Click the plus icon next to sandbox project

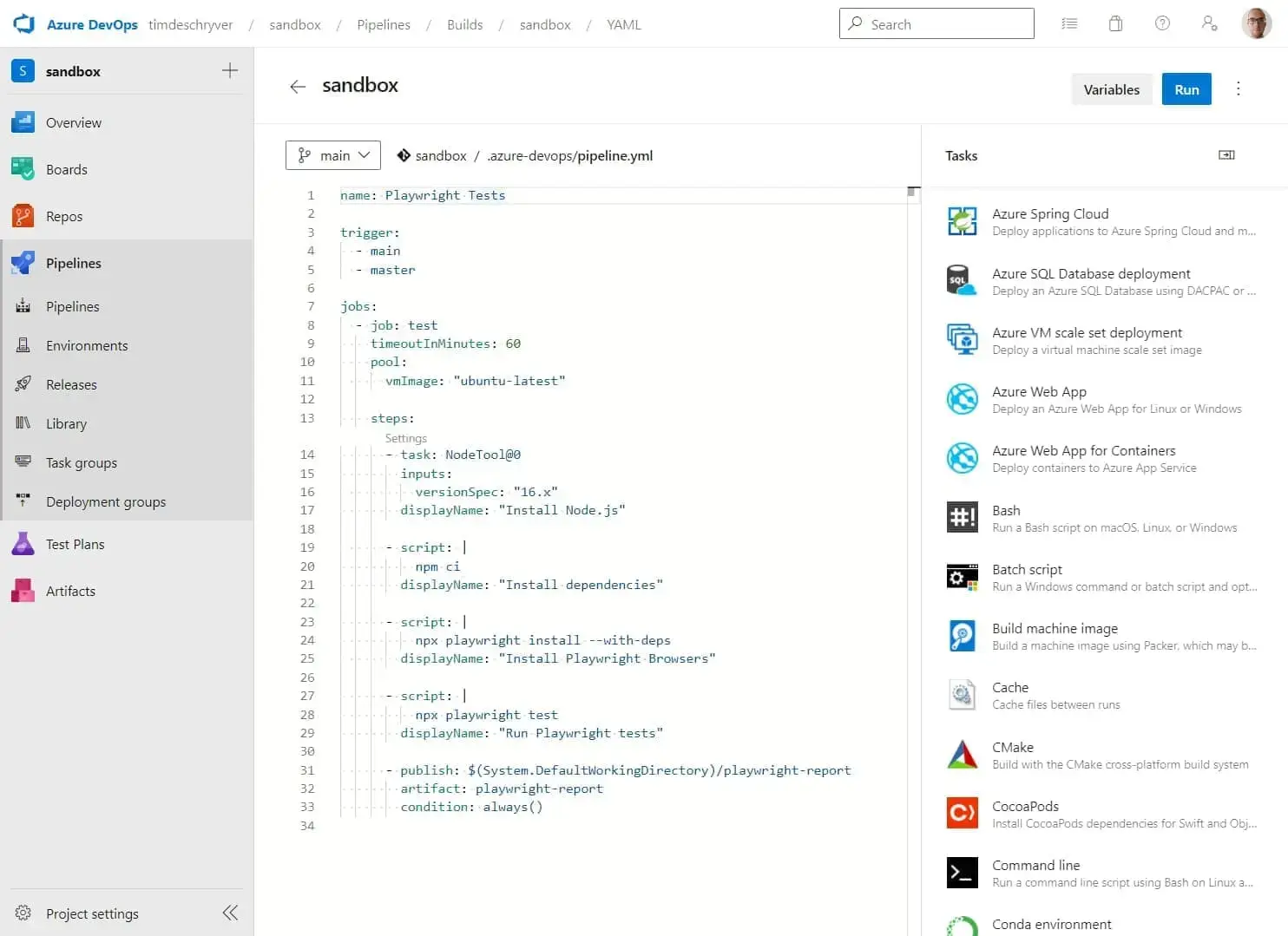(x=230, y=70)
